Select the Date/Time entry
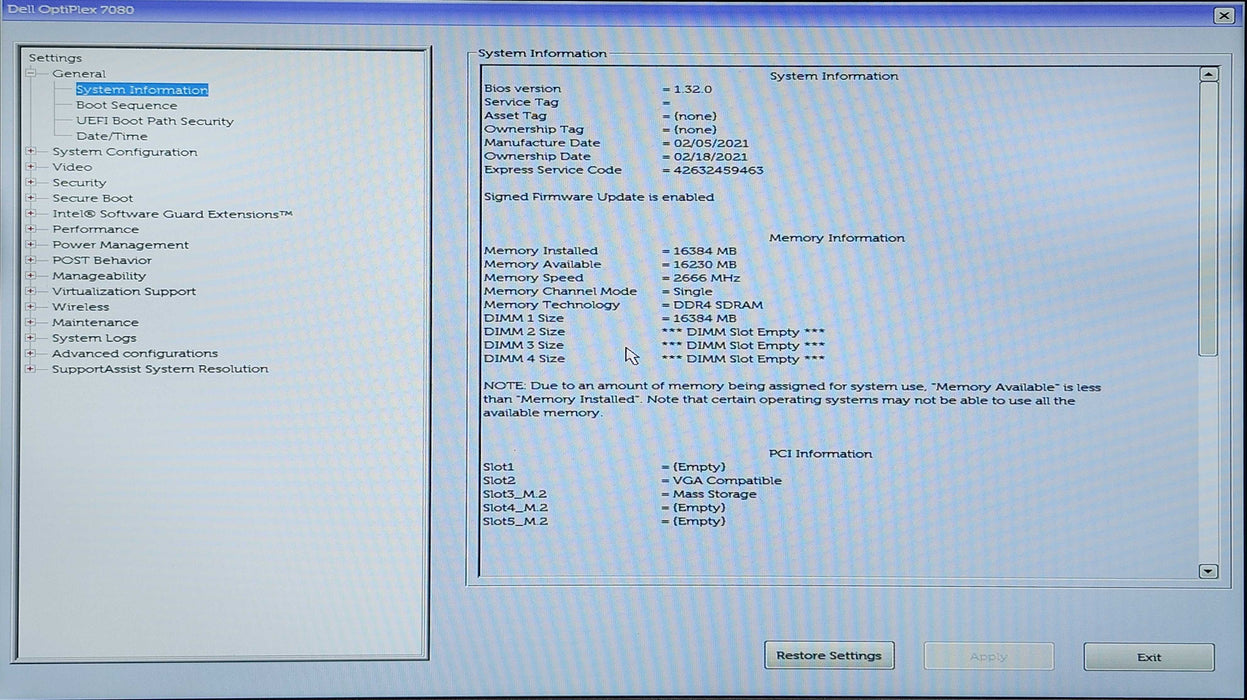Image resolution: width=1247 pixels, height=700 pixels. tap(111, 136)
